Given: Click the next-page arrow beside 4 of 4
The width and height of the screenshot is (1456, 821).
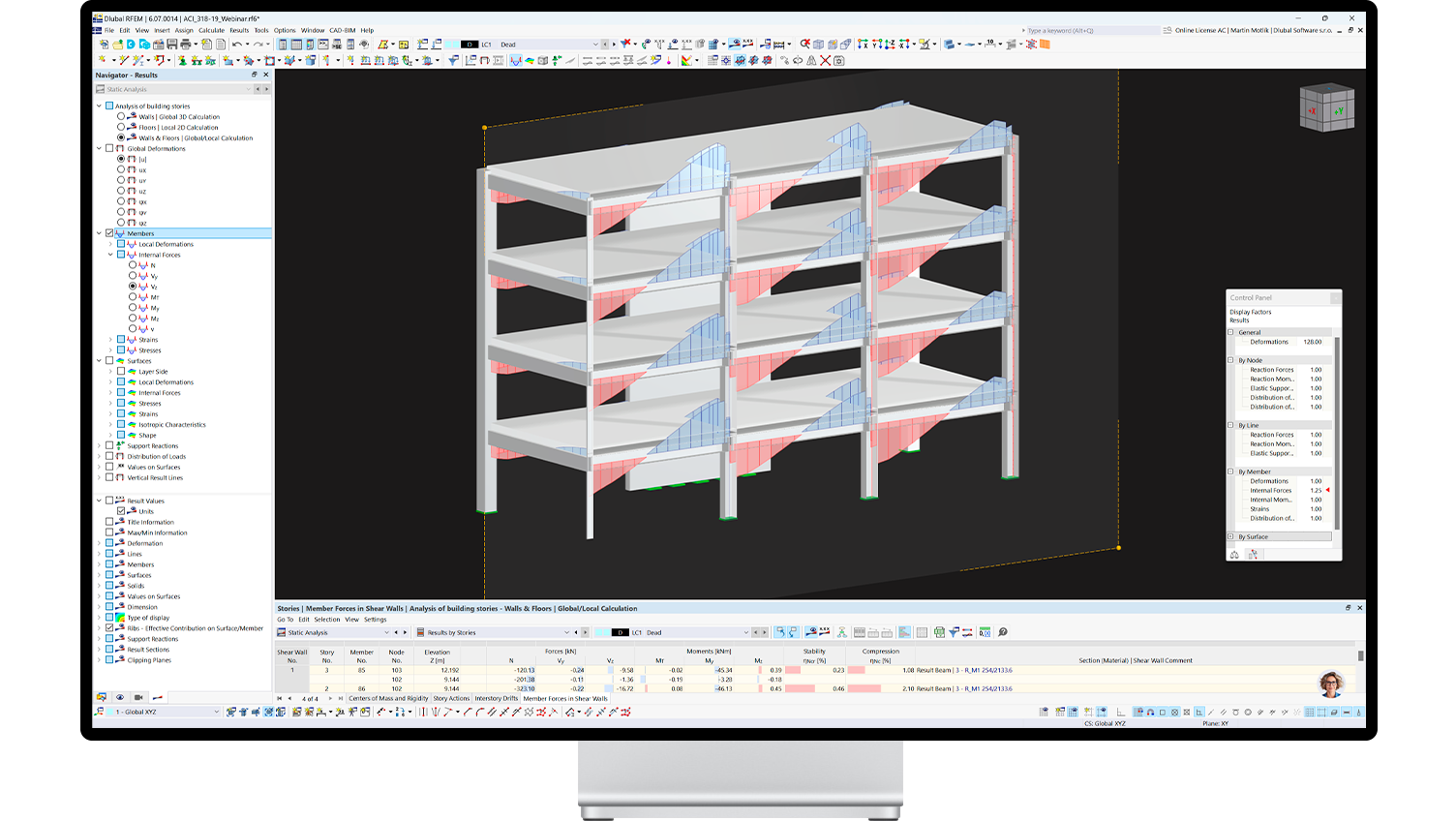Looking at the screenshot, I should coord(328,697).
